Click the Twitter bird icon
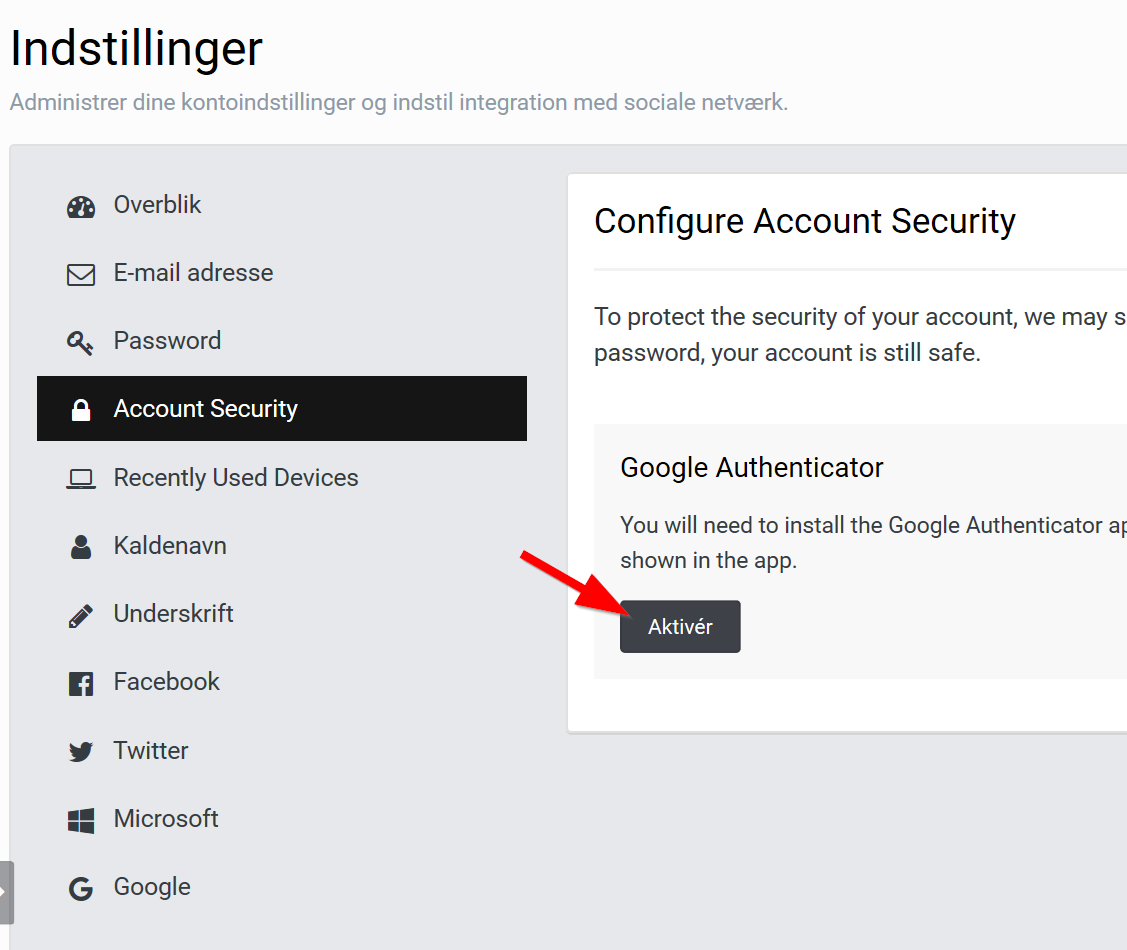 point(81,752)
